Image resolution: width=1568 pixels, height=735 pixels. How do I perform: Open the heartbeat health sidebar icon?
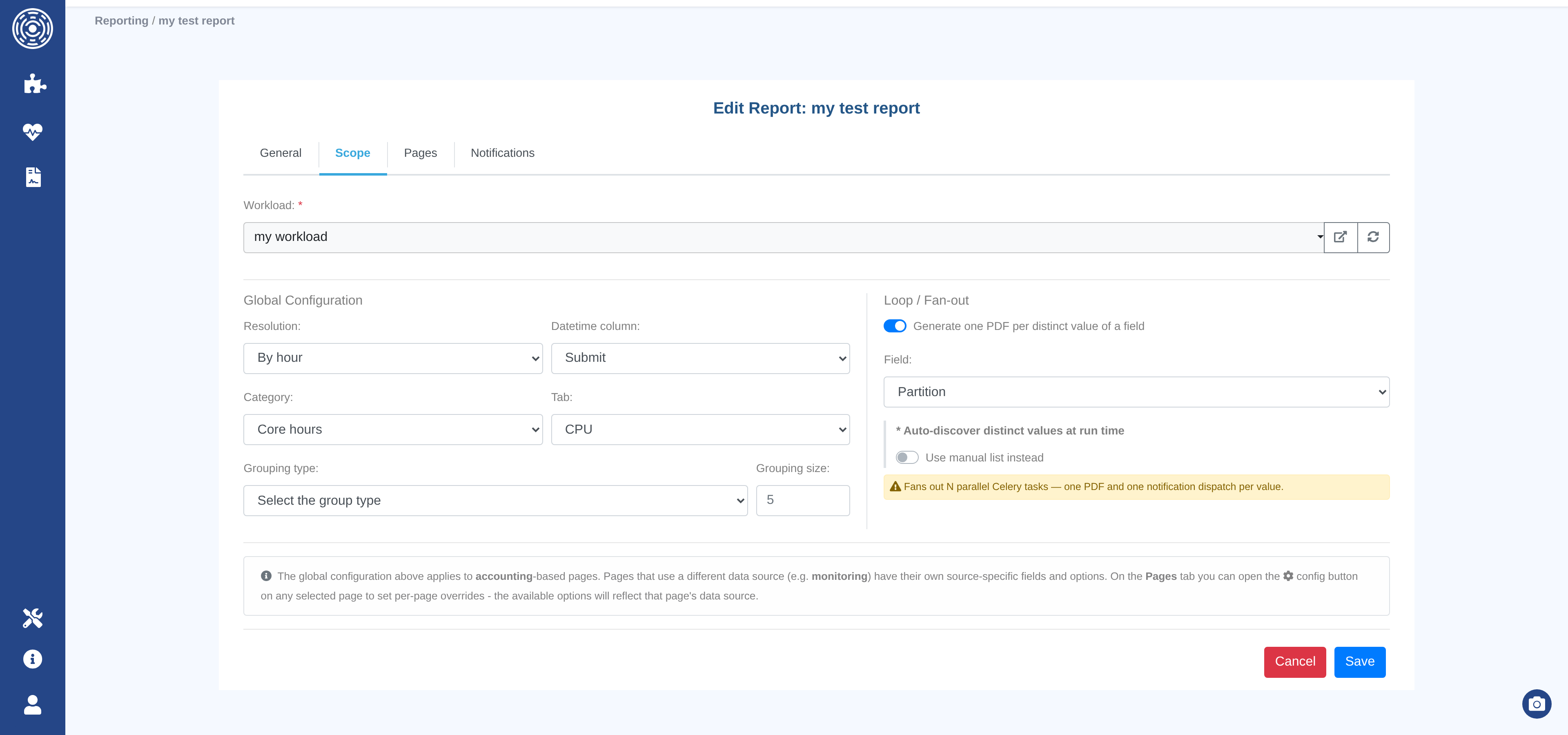(x=33, y=131)
